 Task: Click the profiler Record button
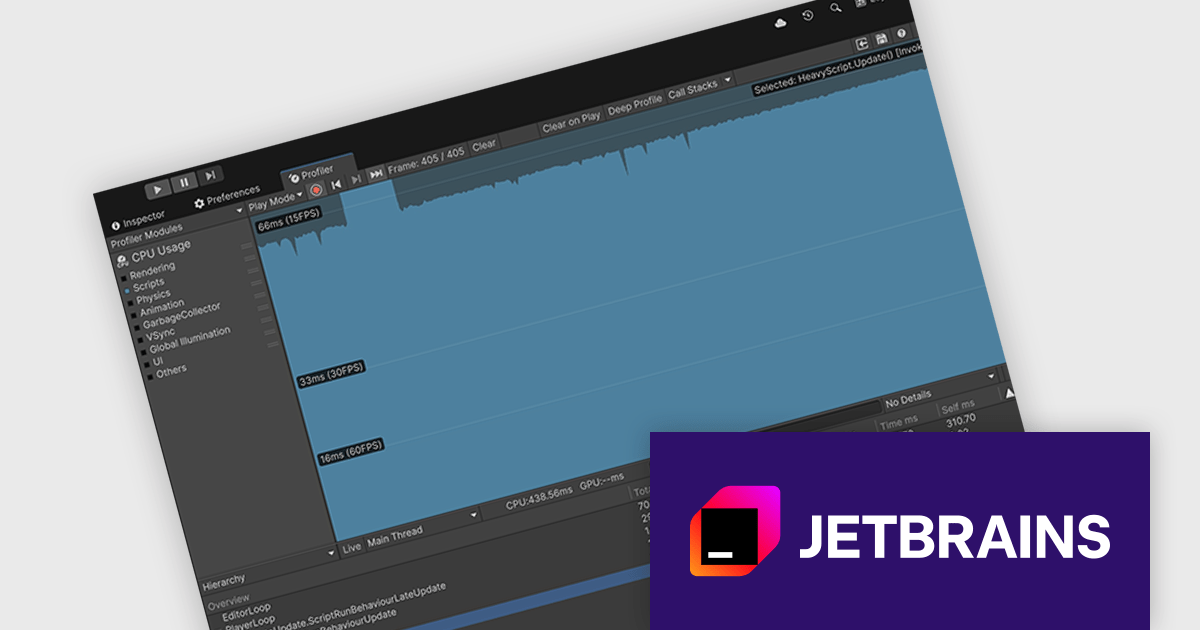coord(316,190)
